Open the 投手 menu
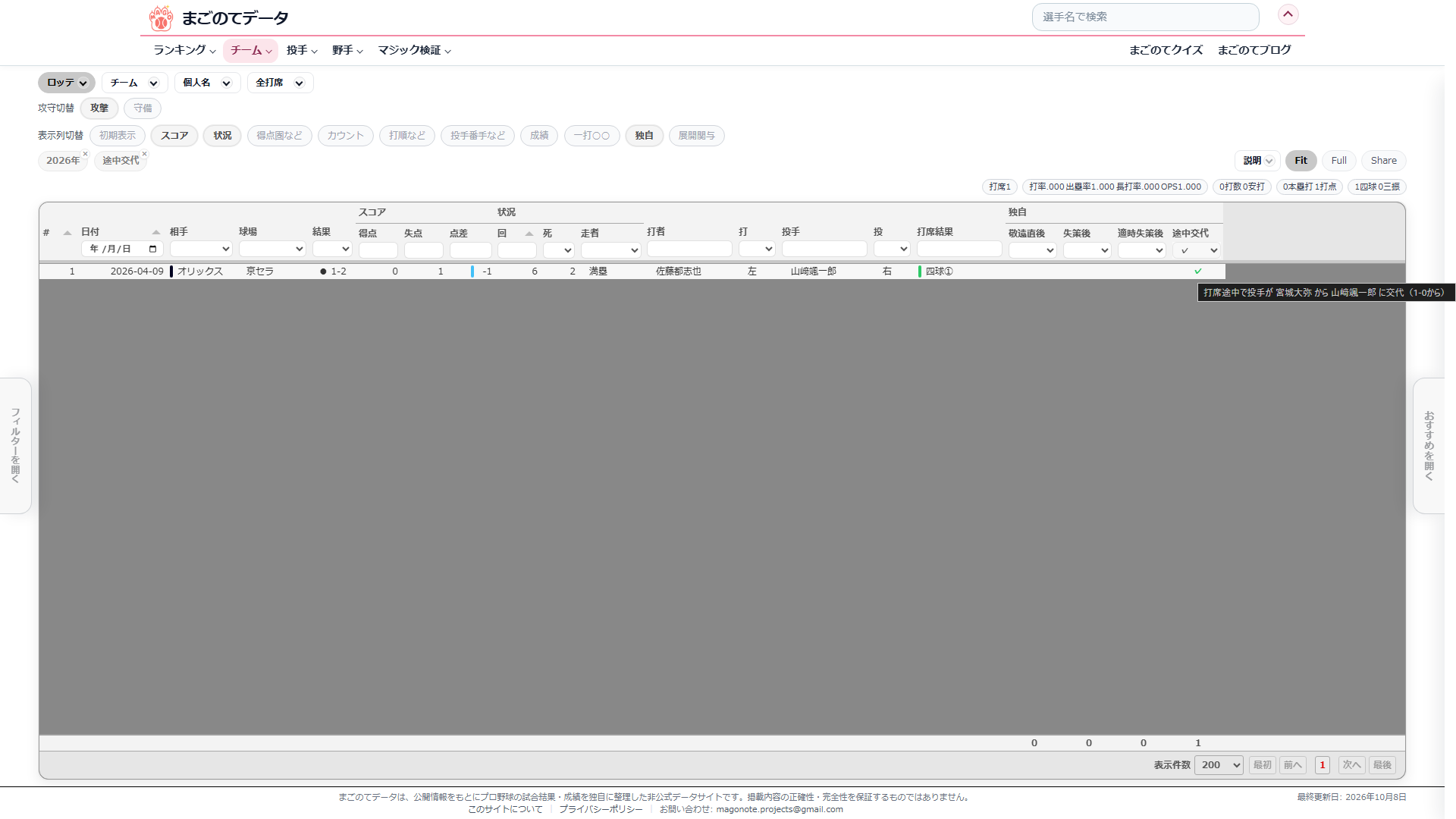This screenshot has width=1456, height=819. [x=302, y=50]
